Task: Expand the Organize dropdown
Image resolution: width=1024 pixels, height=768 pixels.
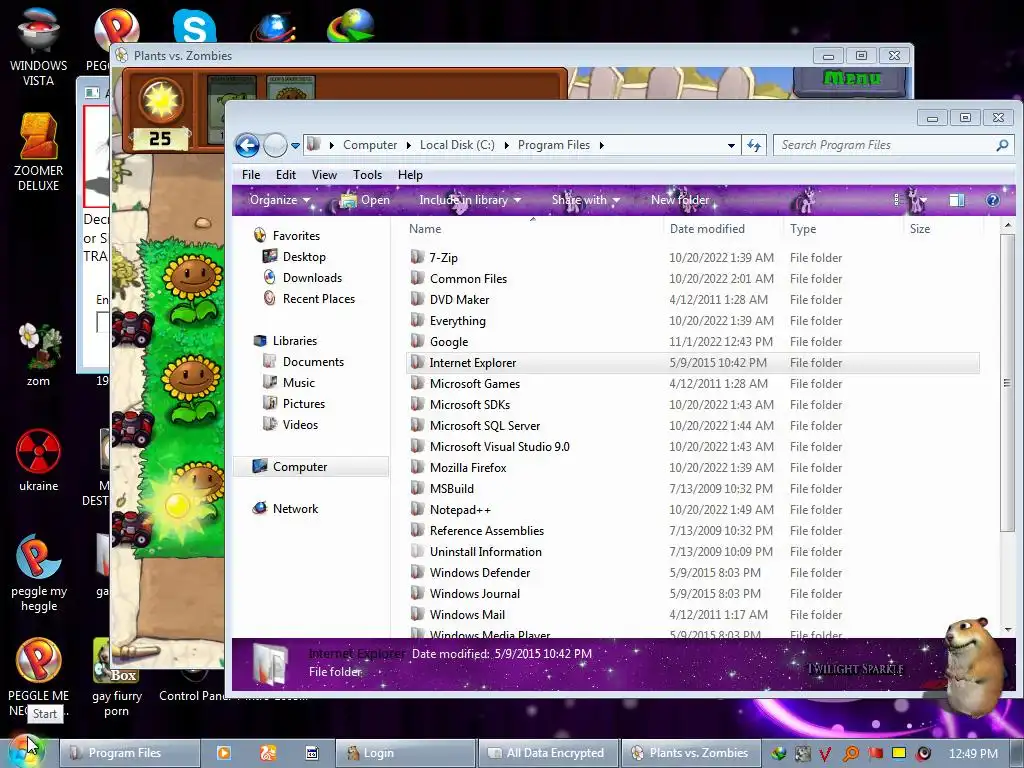Action: [280, 200]
